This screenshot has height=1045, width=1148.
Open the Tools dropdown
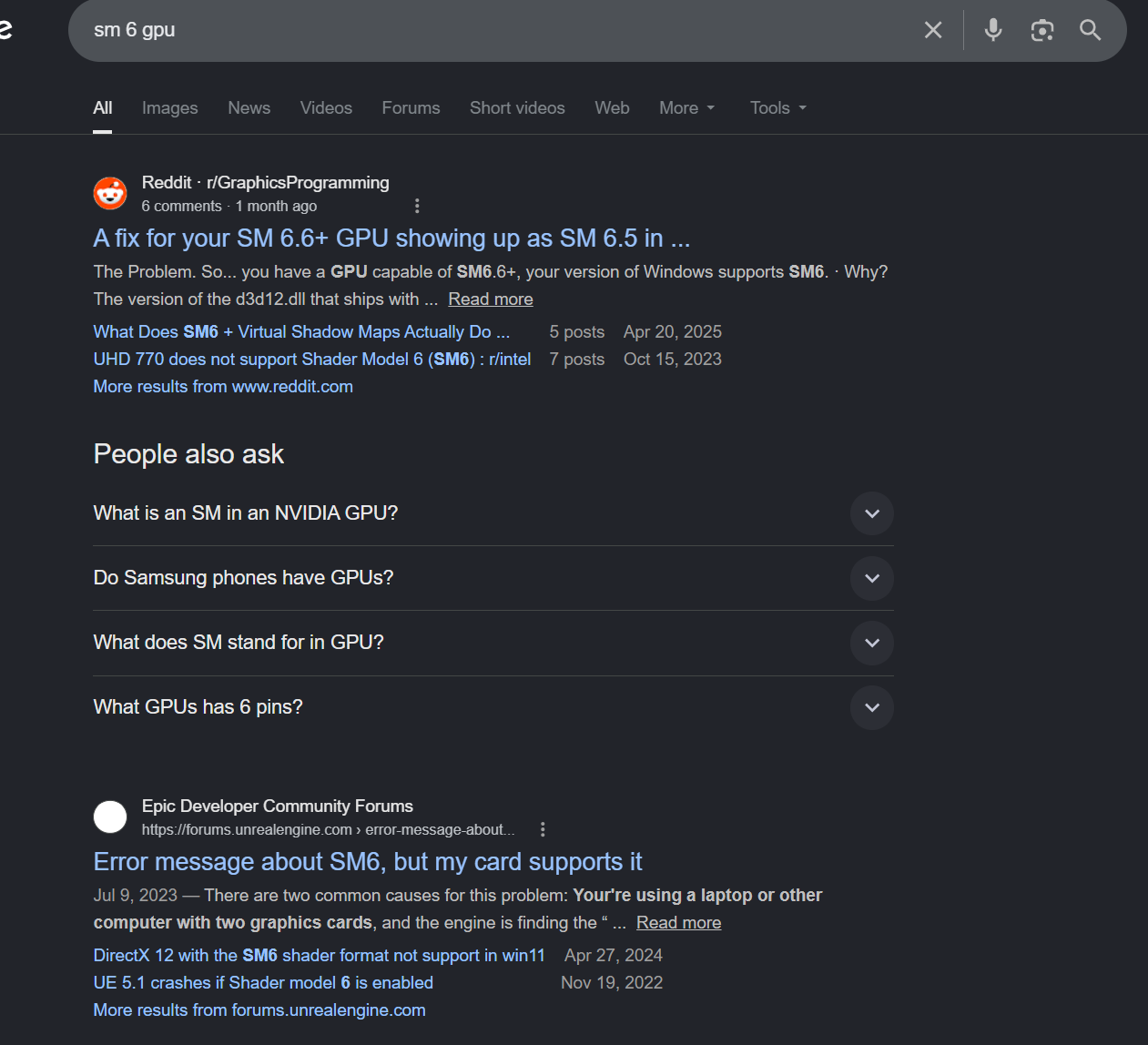(x=778, y=107)
